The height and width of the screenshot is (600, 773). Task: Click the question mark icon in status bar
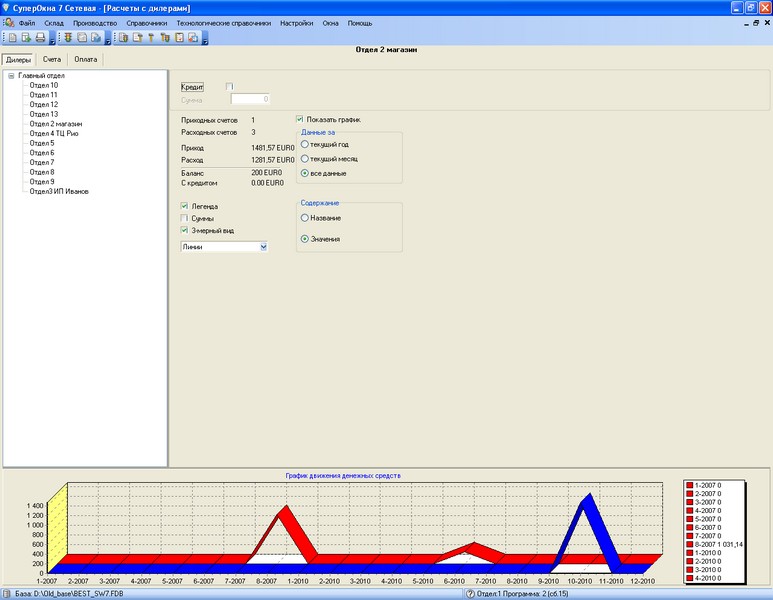pos(470,594)
